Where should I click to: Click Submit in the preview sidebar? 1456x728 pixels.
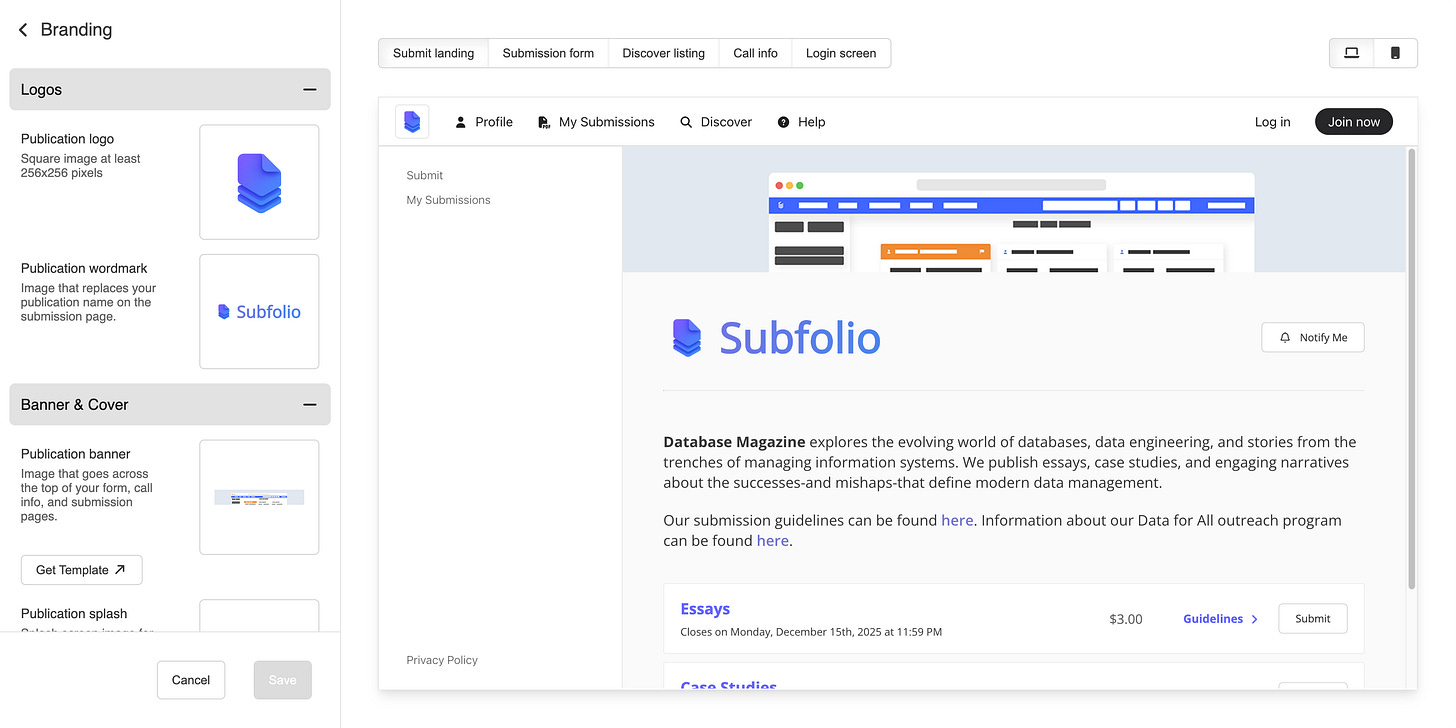point(425,175)
